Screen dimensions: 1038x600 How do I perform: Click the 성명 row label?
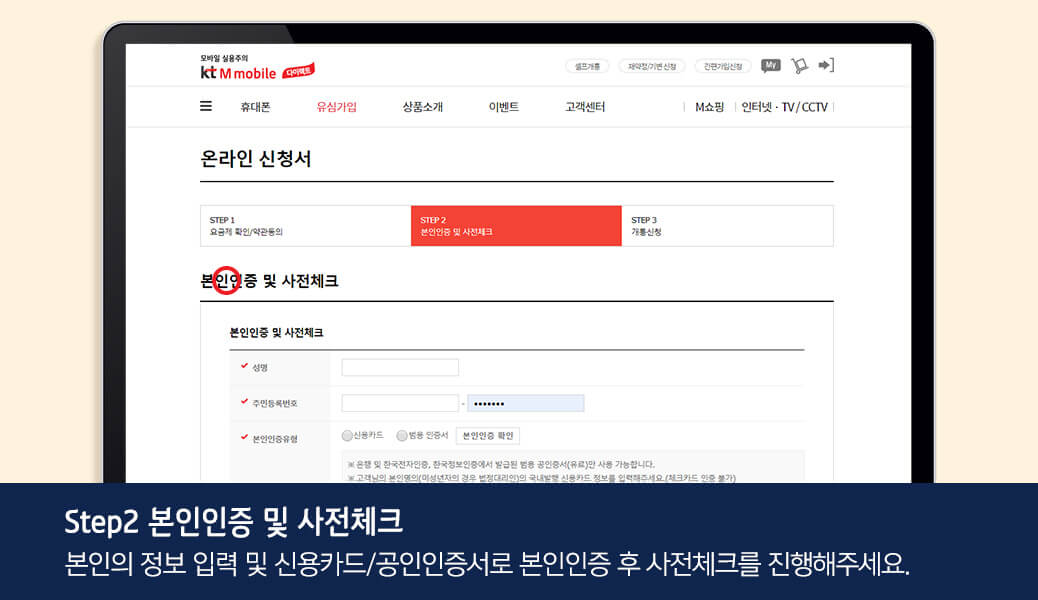click(x=260, y=368)
